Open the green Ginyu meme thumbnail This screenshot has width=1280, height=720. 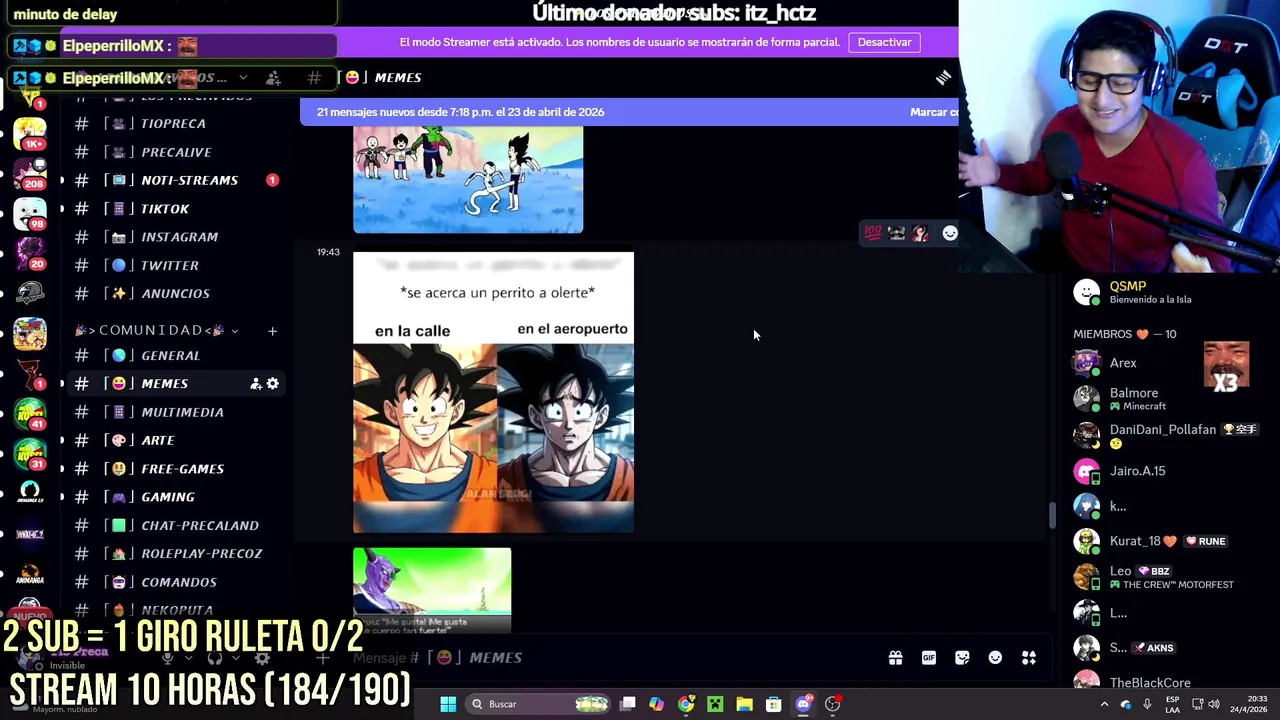[x=432, y=590]
